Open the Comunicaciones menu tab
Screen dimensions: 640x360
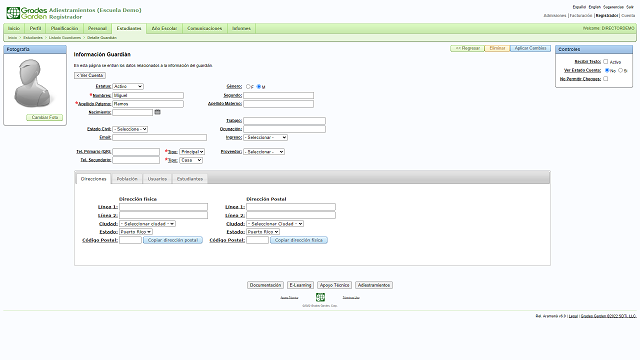204,28
